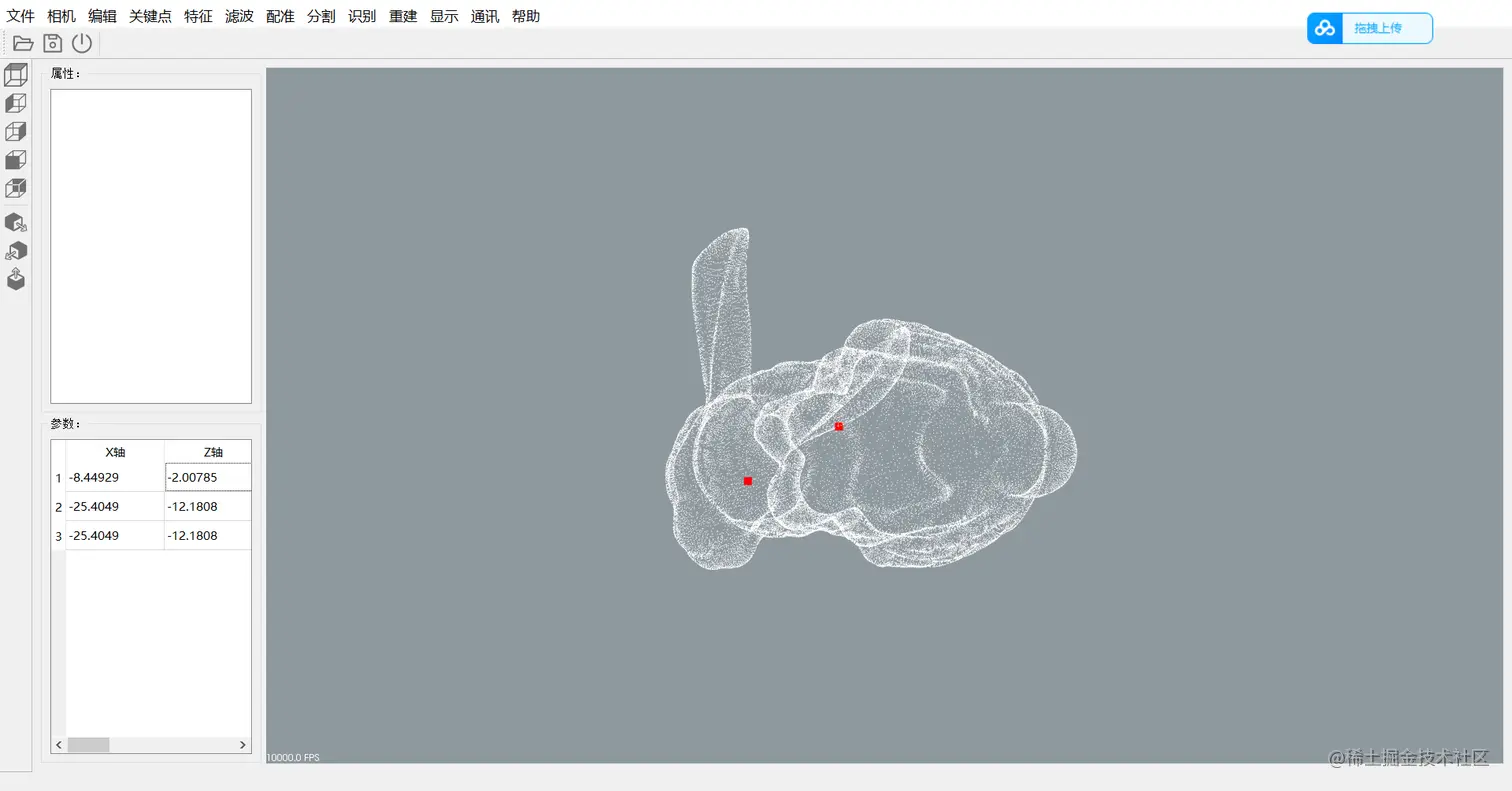
Task: Click the solid cube icon with outward arrow
Action: pos(16,222)
